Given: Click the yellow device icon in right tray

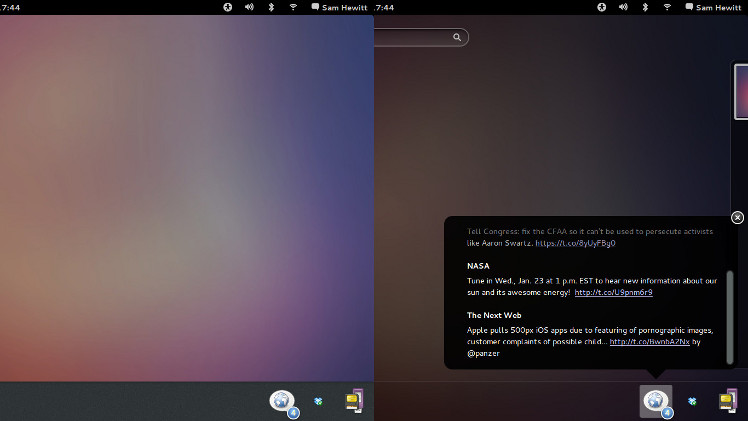Looking at the screenshot, I should point(728,401).
